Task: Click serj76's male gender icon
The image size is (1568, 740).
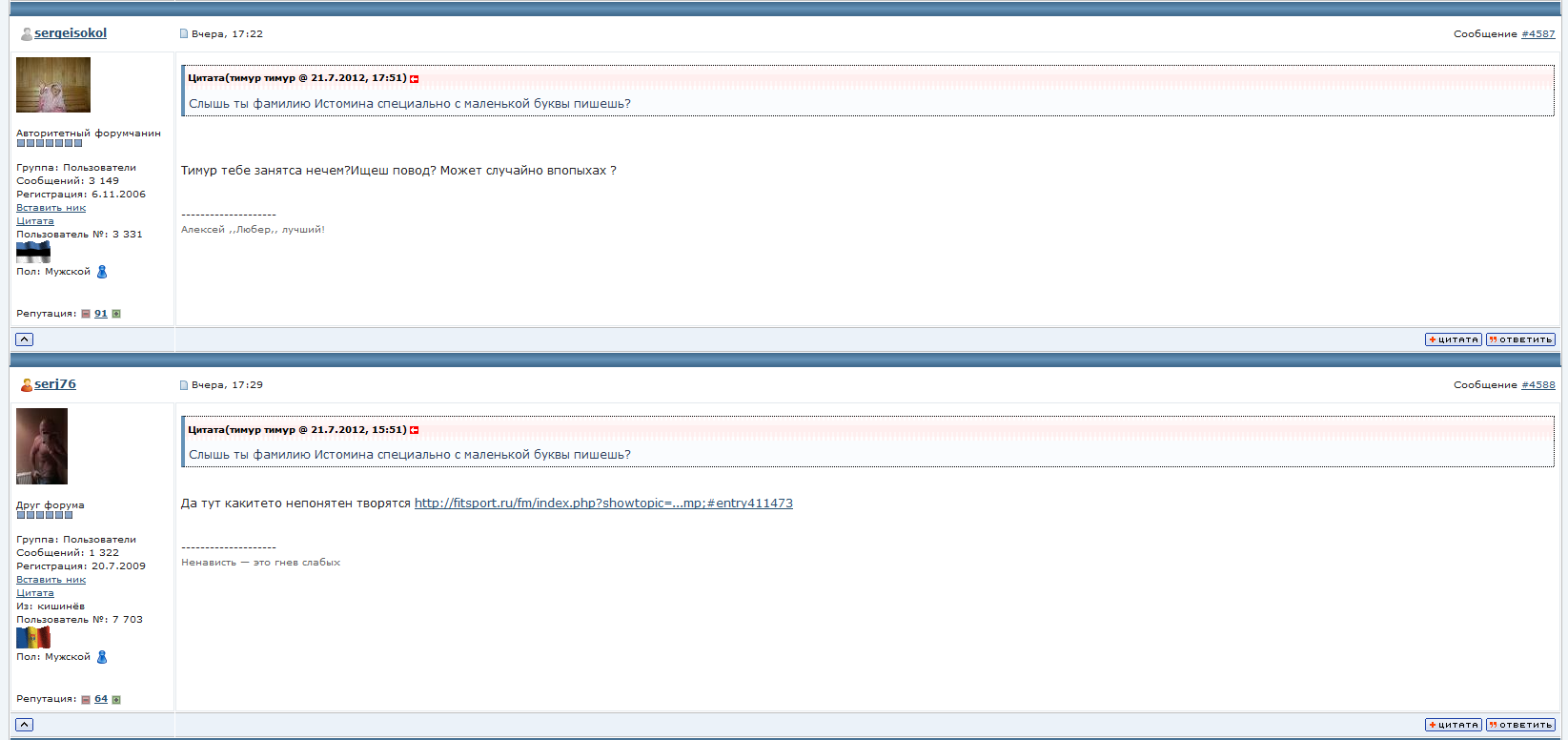Action: click(102, 657)
